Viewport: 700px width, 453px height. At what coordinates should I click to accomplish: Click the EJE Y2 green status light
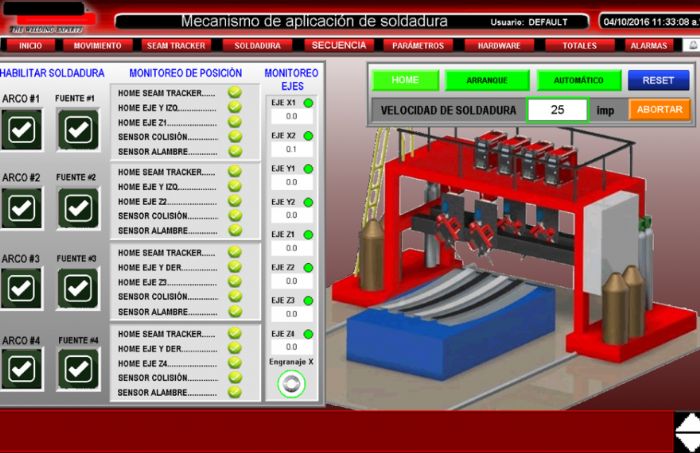(x=308, y=202)
